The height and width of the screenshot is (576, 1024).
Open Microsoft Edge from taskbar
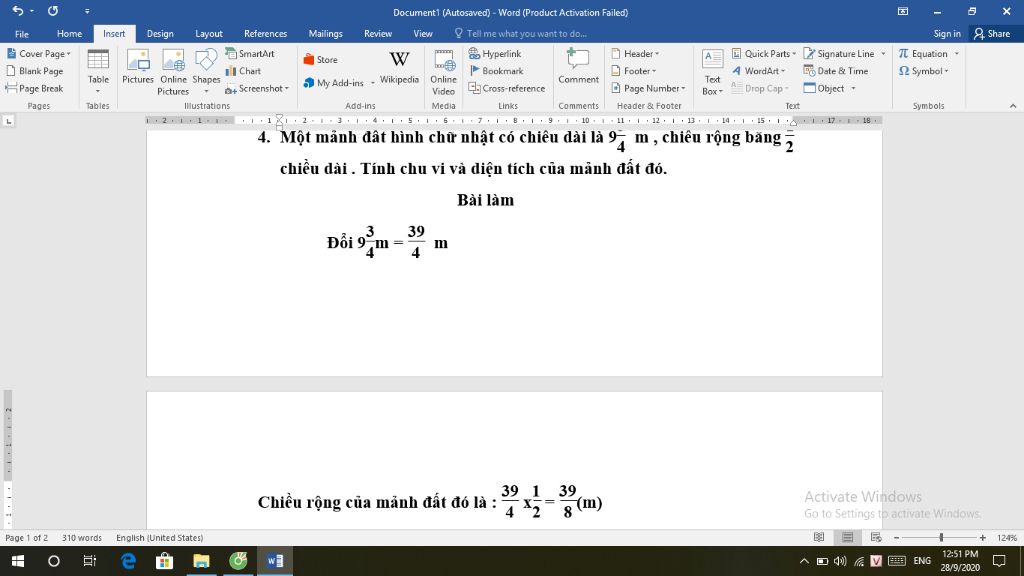128,561
